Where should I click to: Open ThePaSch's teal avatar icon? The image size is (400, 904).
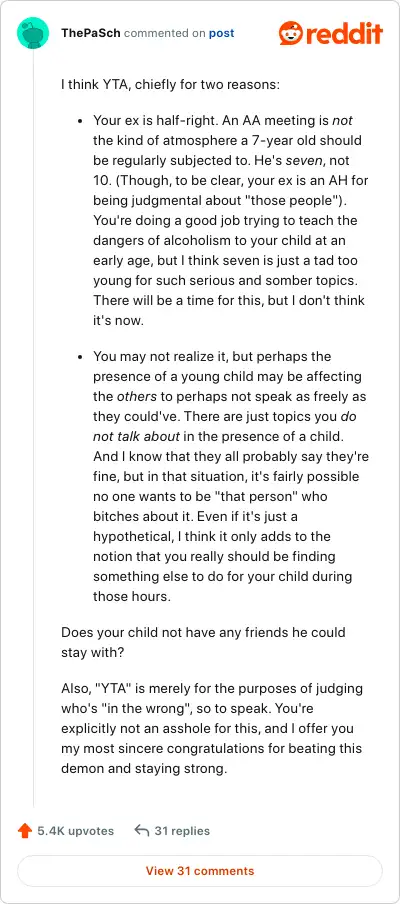coord(33,33)
